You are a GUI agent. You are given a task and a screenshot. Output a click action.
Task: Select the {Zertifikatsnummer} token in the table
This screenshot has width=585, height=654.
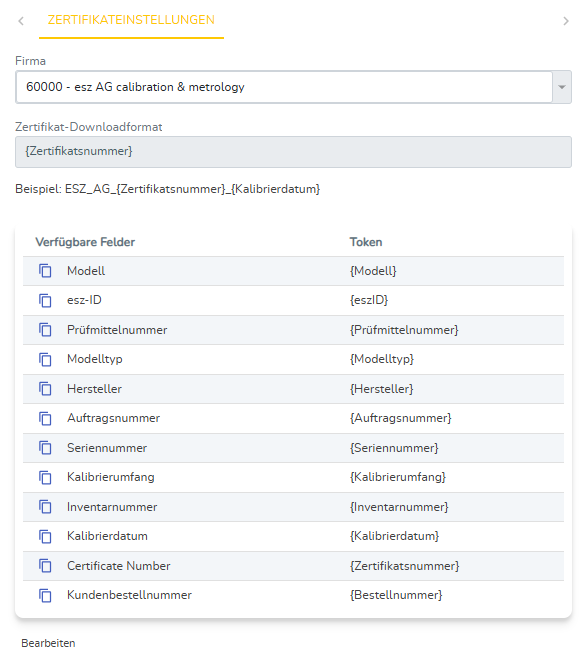pyautogui.click(x=404, y=566)
